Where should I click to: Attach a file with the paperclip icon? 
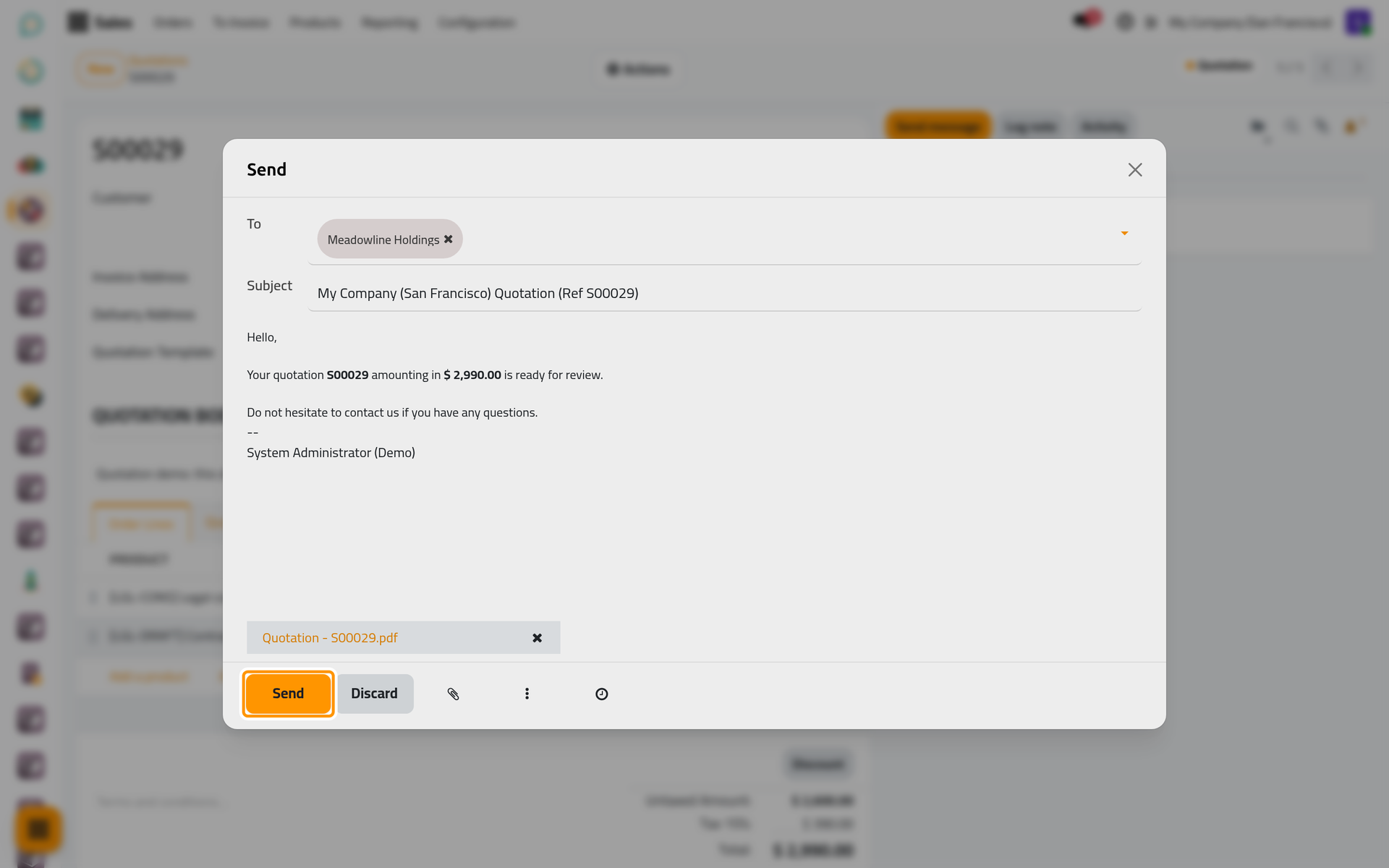pos(454,694)
